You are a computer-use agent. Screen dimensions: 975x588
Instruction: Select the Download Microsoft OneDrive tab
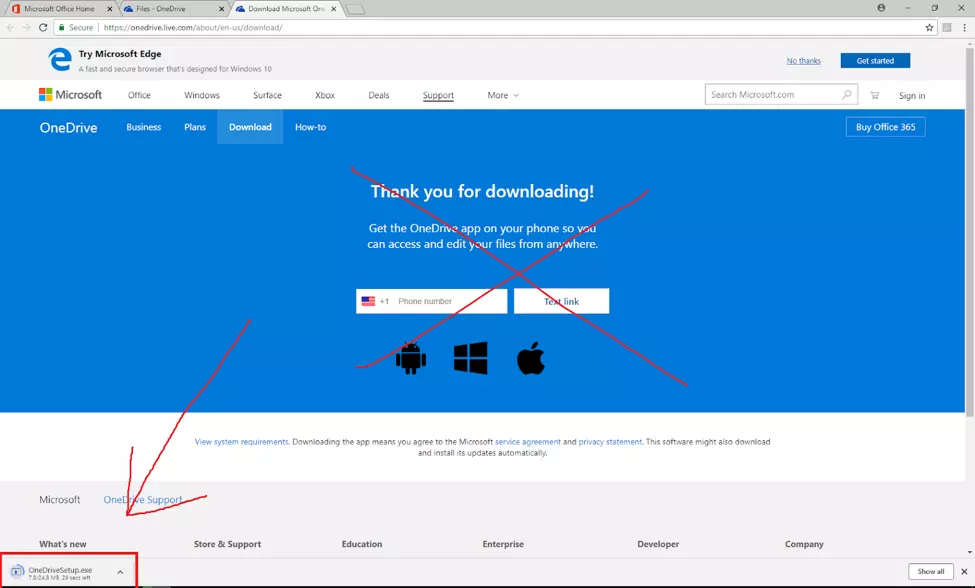pyautogui.click(x=283, y=9)
